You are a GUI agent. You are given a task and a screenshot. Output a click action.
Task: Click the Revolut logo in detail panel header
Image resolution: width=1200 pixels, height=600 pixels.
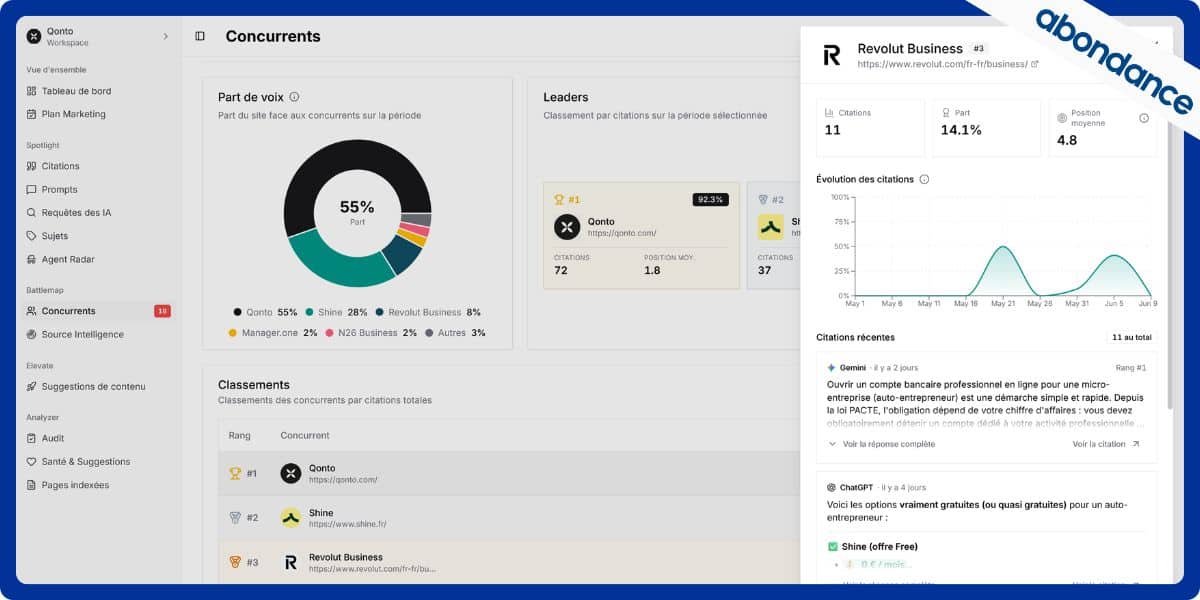coord(832,55)
